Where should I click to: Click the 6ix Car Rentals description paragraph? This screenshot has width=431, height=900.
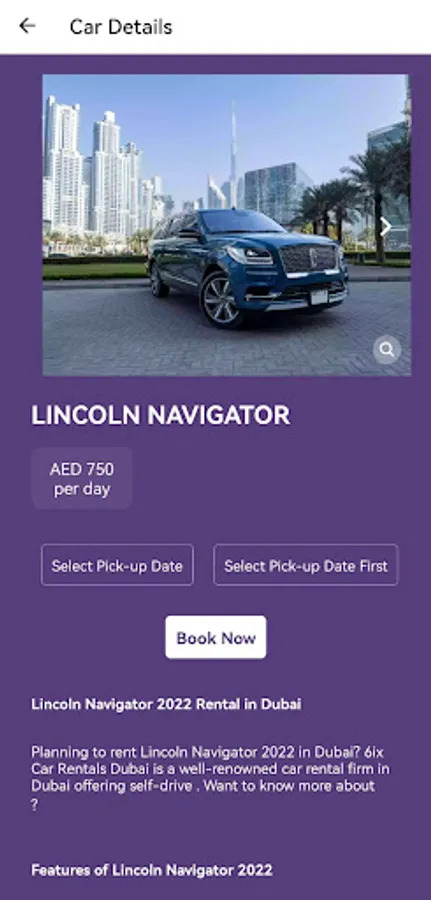211,777
